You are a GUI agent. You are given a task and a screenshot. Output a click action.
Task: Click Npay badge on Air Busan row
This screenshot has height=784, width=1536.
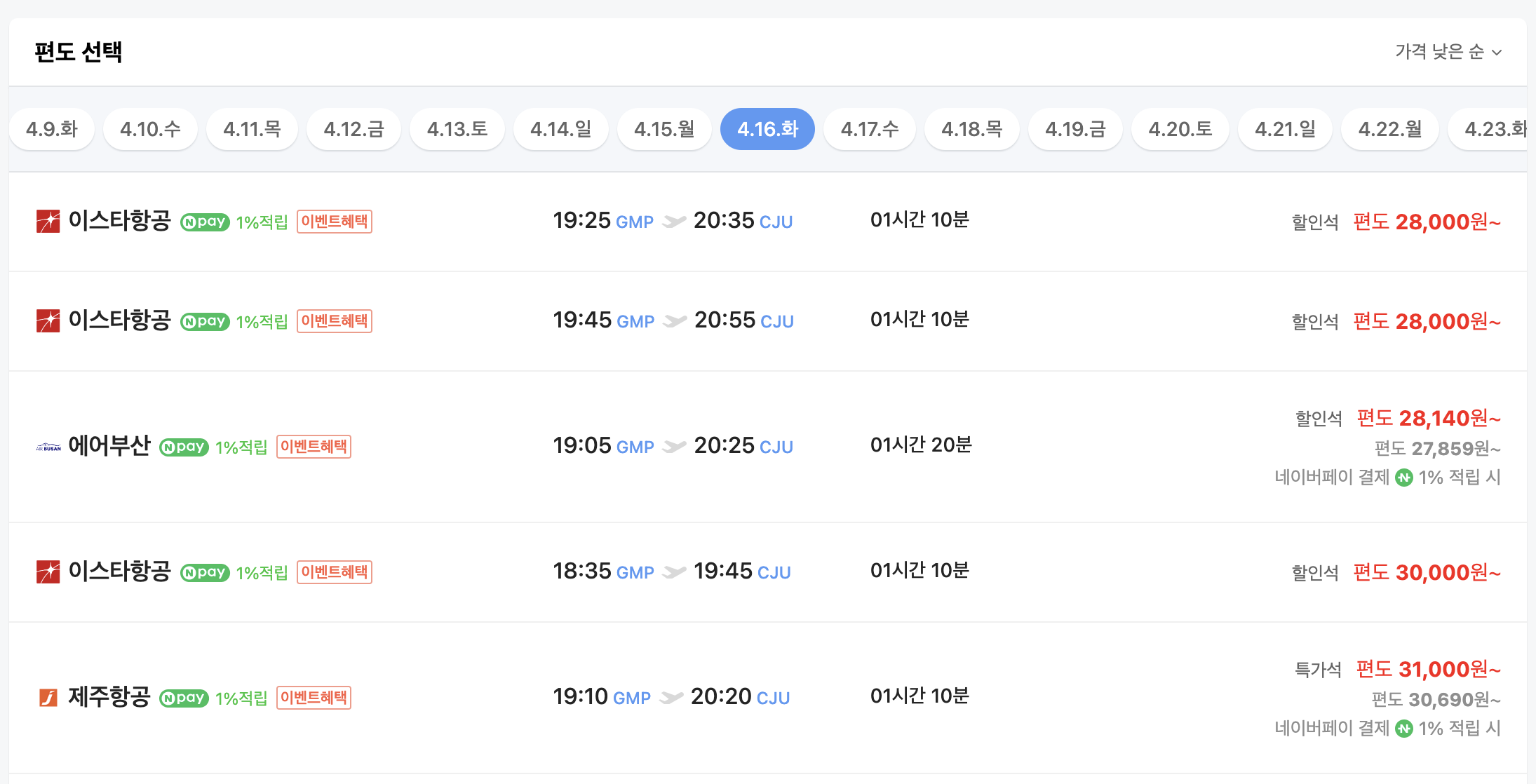point(184,447)
